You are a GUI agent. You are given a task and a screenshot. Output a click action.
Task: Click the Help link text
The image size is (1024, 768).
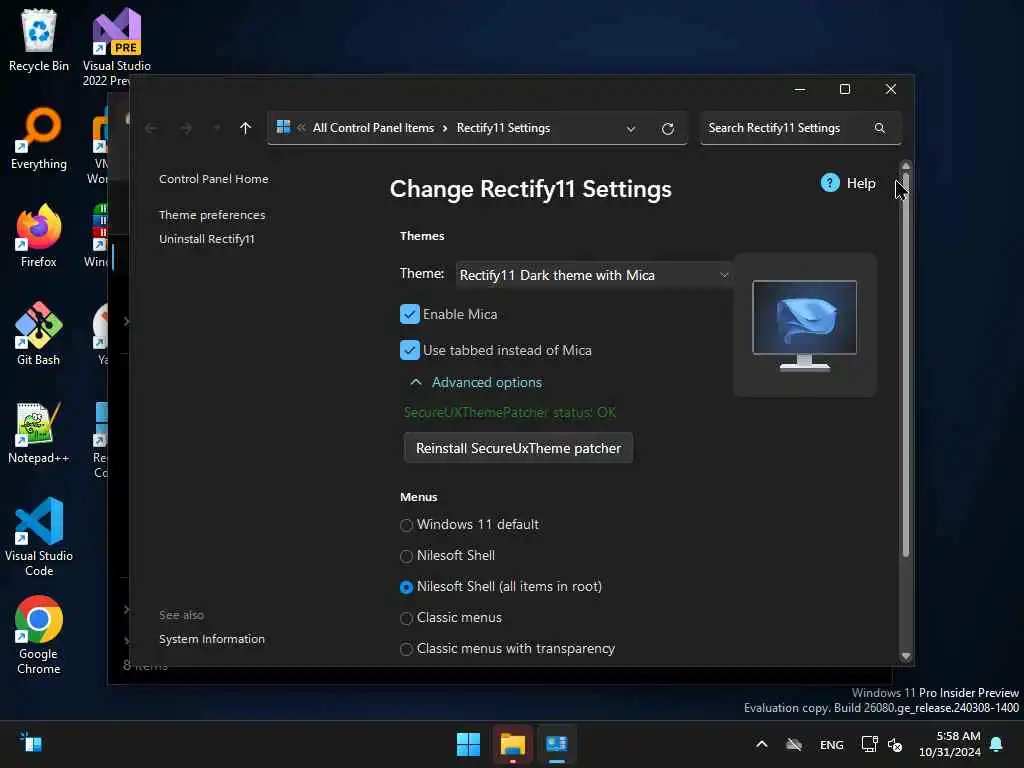click(861, 184)
